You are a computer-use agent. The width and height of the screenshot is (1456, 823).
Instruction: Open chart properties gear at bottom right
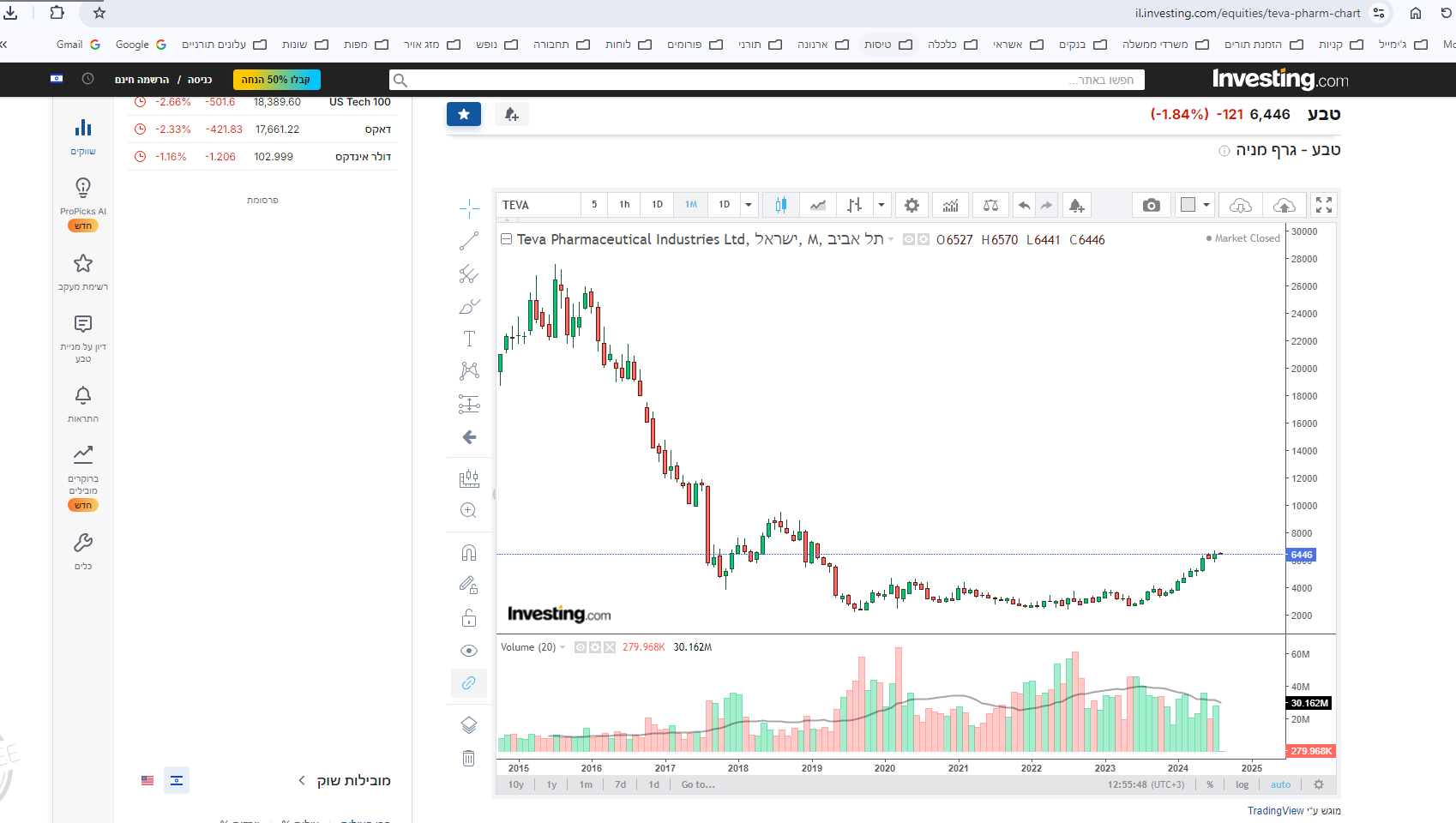(1319, 784)
